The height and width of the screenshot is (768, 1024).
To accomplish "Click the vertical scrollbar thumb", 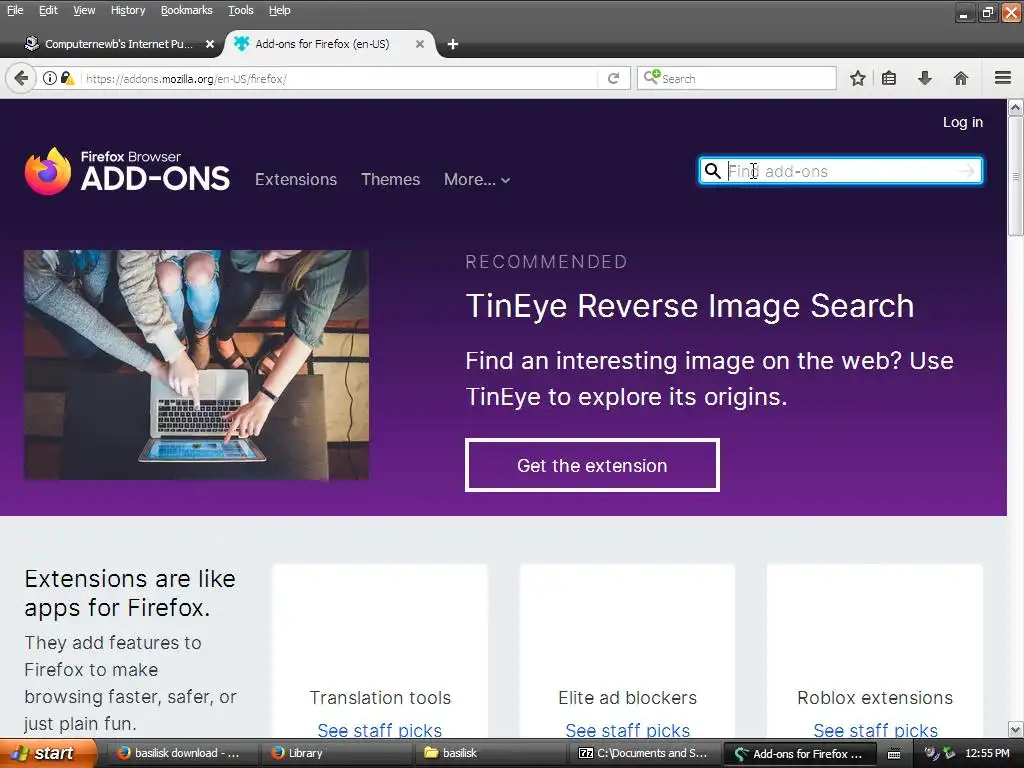I will pos(1015,176).
